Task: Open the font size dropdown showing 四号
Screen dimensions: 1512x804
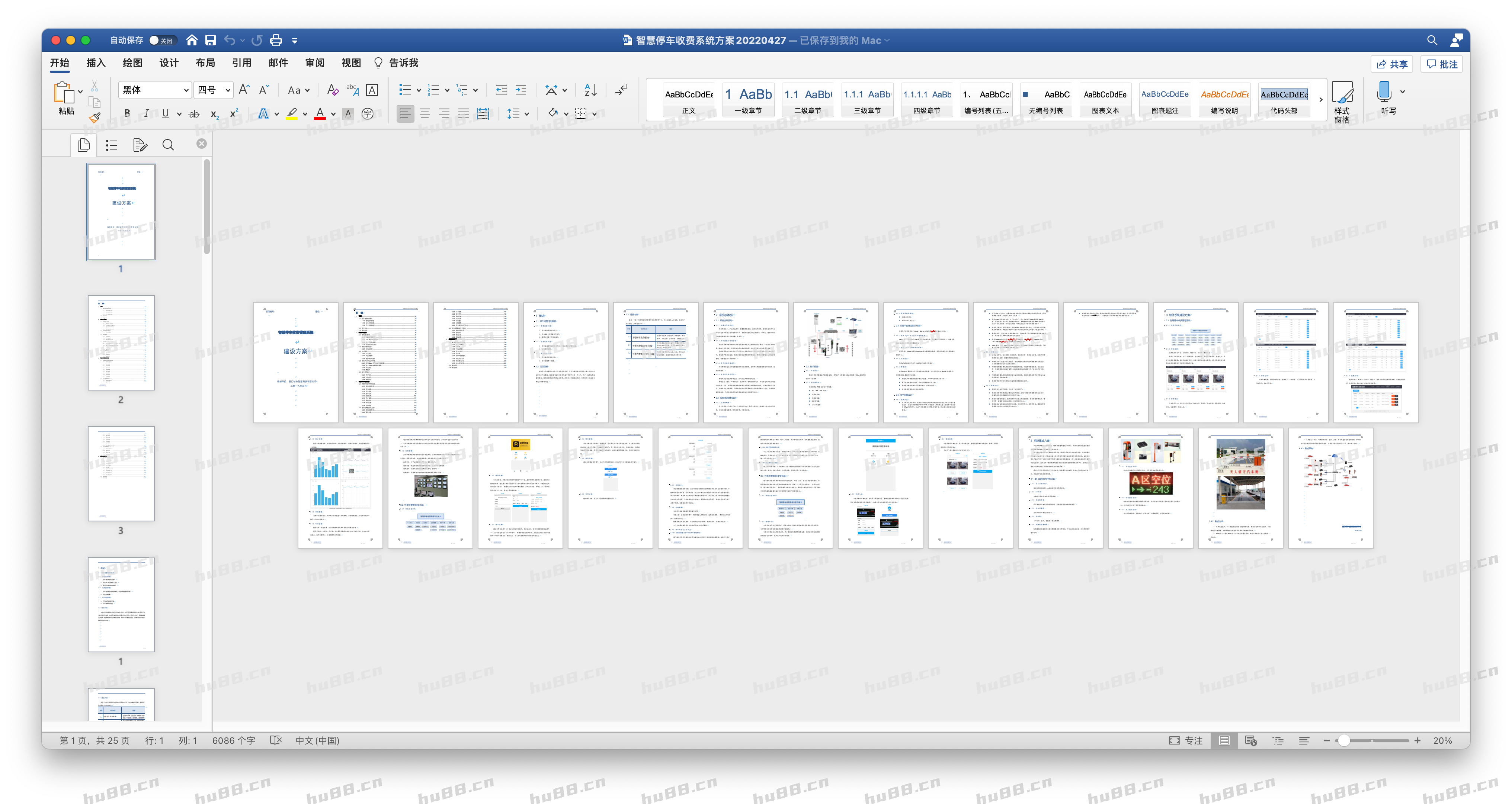Action: coord(213,90)
